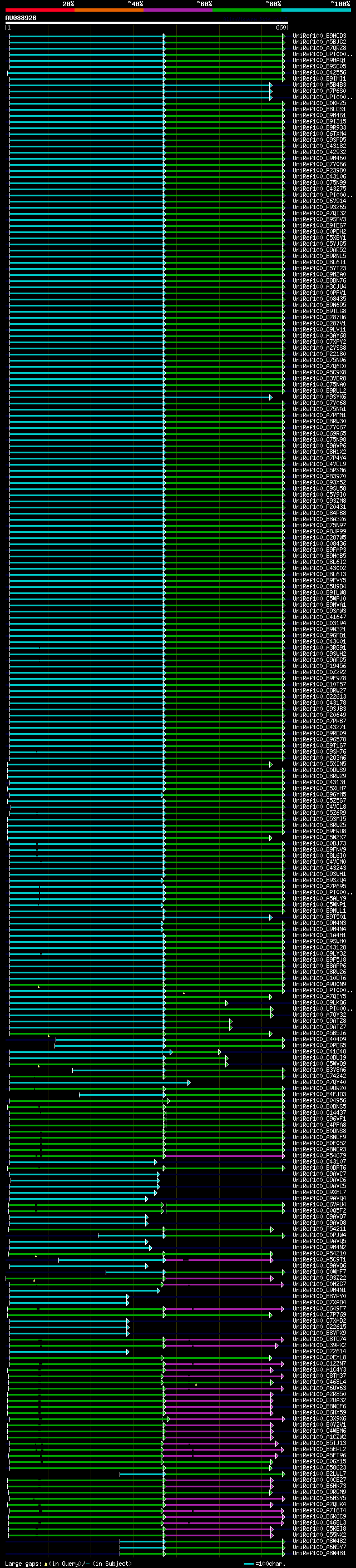This screenshot has width=356, height=1568.
Task: Select hit label UniRef100_Q40409
Action: (x=319, y=1040)
